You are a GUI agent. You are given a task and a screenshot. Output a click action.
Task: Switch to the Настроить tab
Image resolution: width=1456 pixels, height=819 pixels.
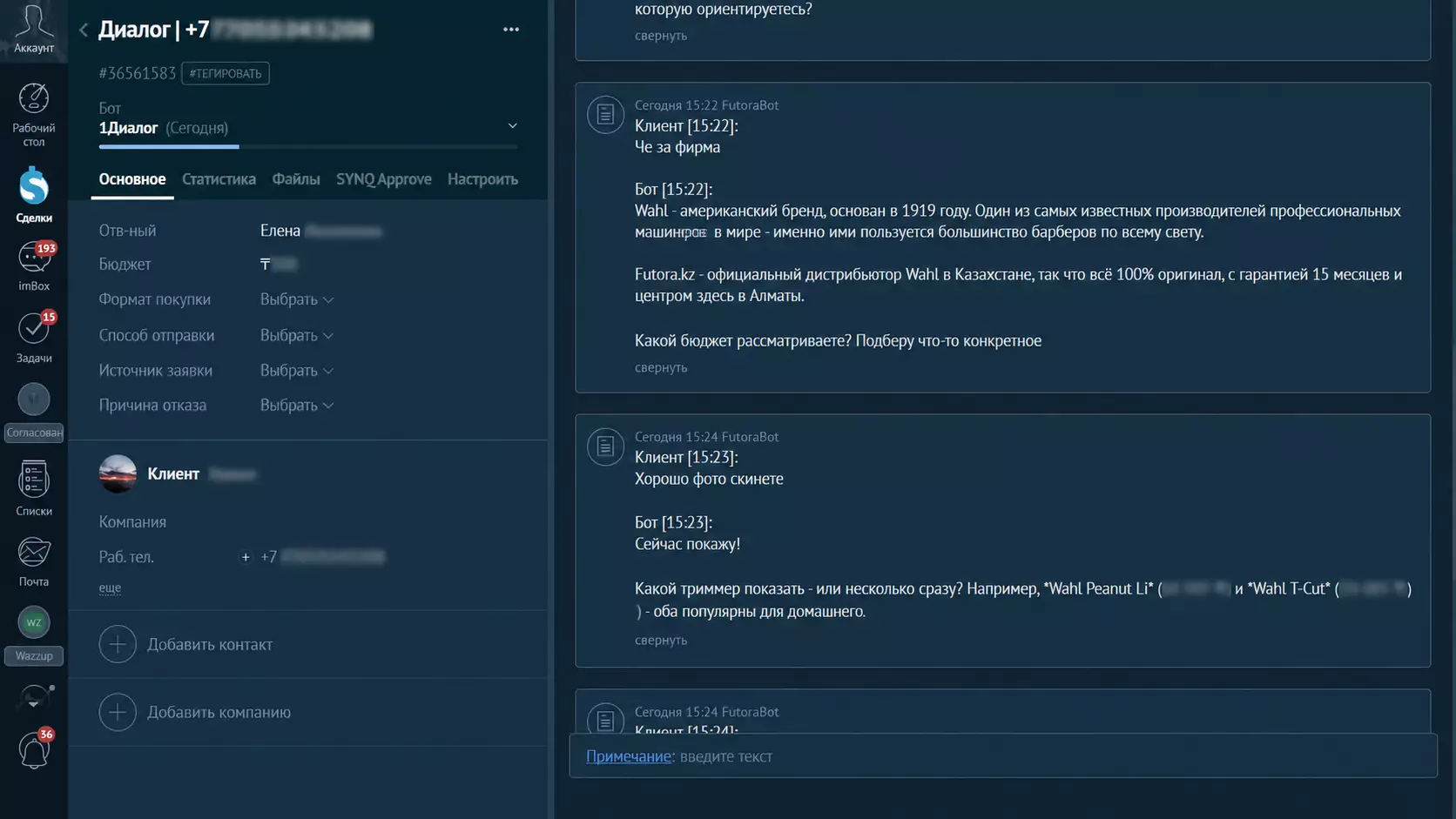(482, 179)
